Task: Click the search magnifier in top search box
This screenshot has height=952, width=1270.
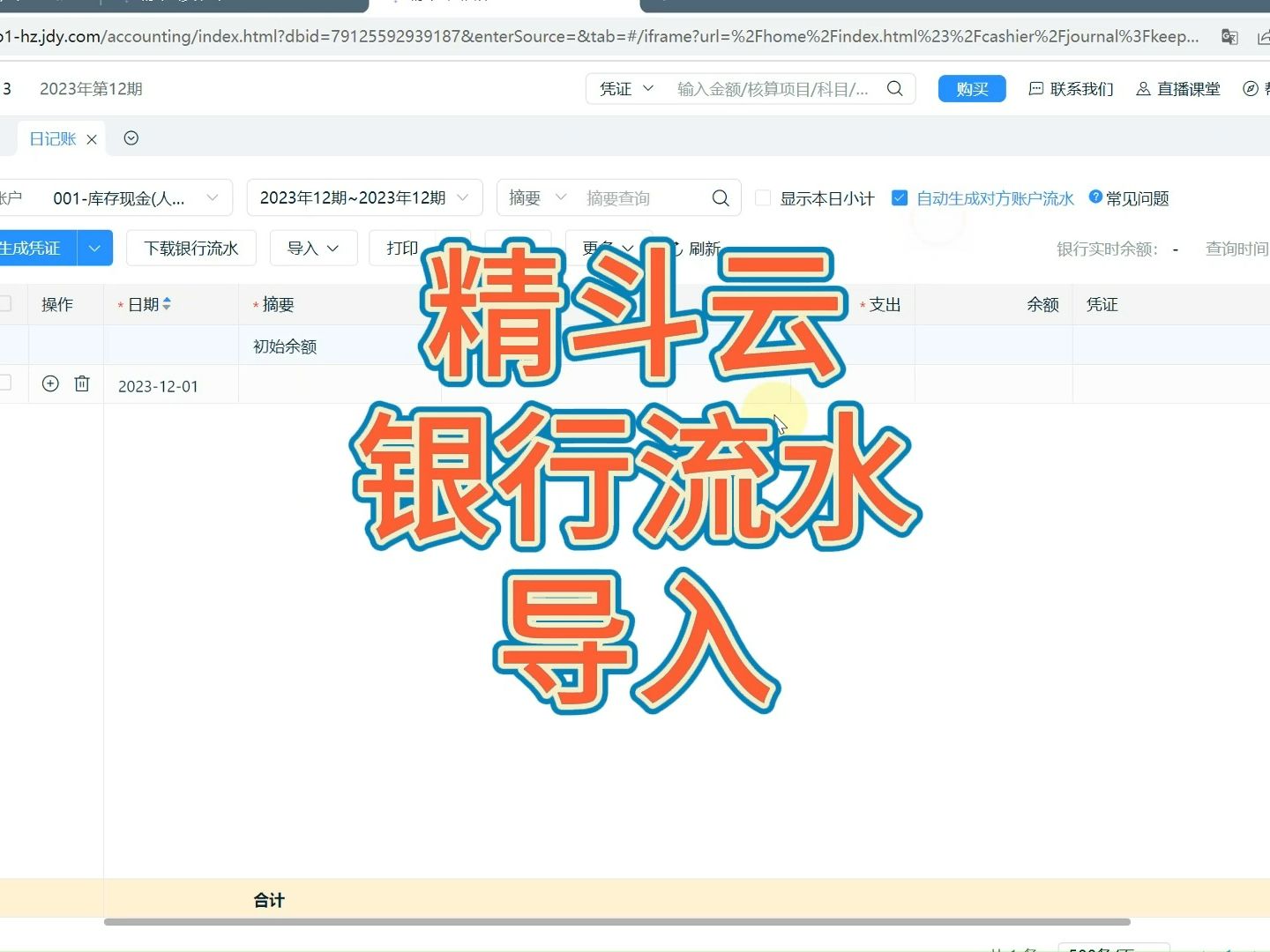Action: pyautogui.click(x=894, y=88)
